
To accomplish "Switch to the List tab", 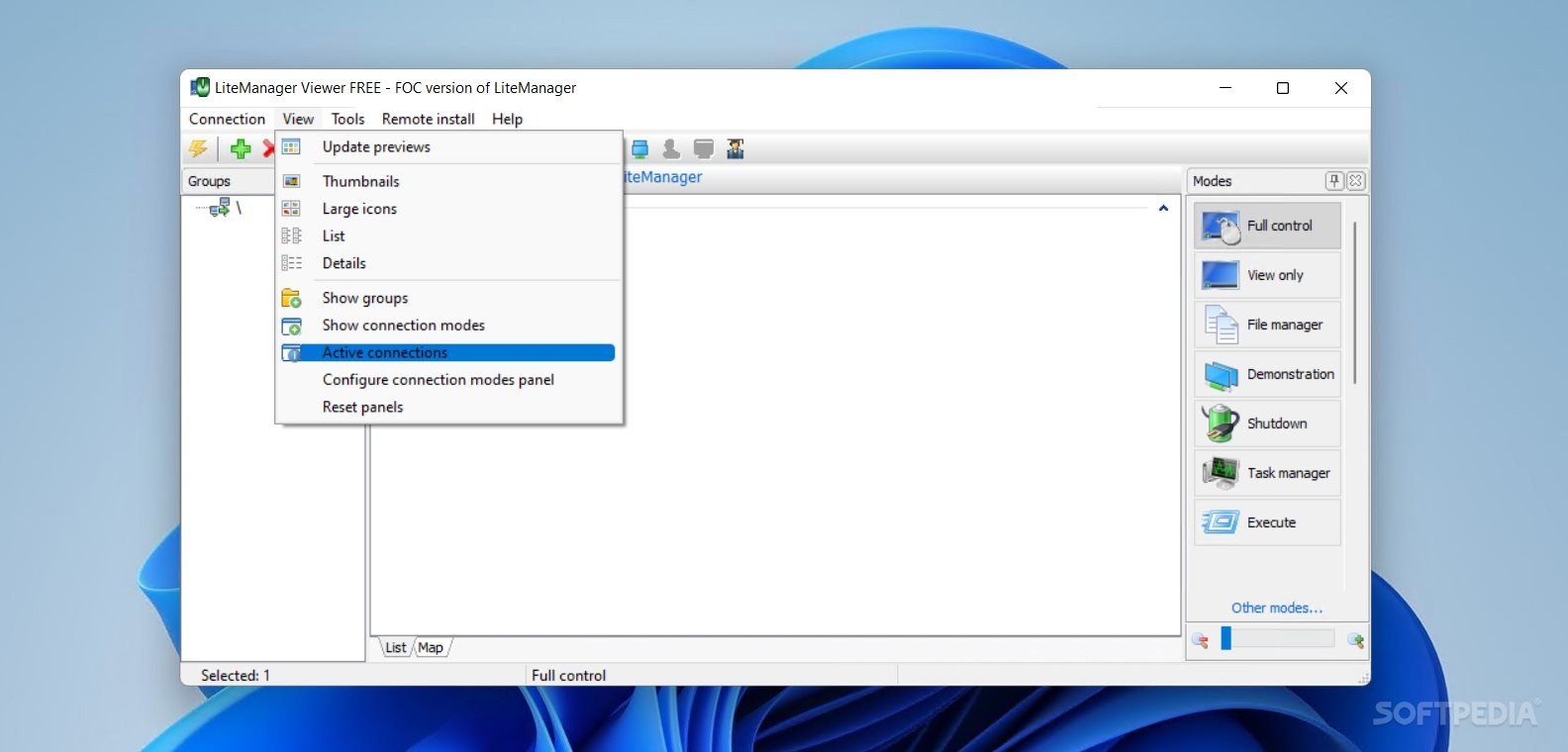I will point(396,648).
